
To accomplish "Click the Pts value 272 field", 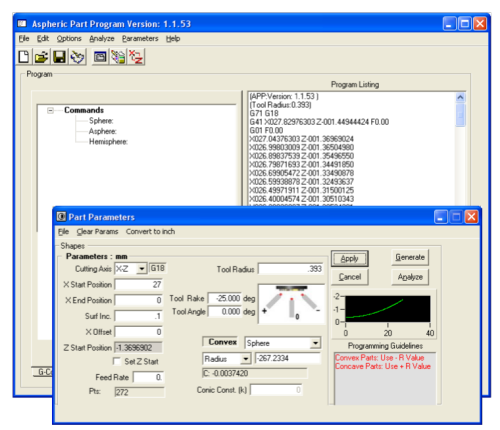I will tap(139, 392).
